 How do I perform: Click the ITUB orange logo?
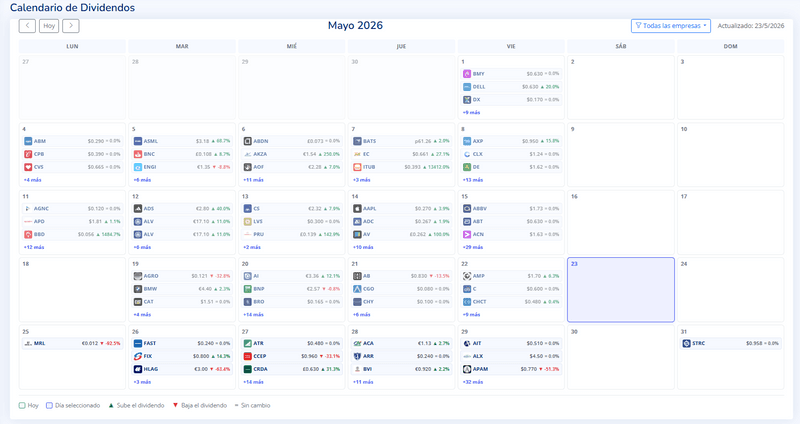357,167
